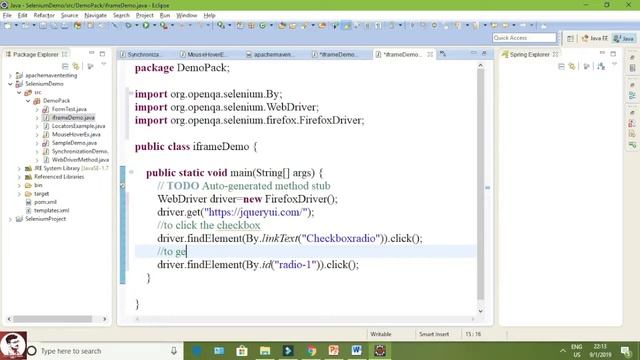The width and height of the screenshot is (640, 360).
Task: Open Microsoft Store from the taskbar
Action: click(x=242, y=351)
